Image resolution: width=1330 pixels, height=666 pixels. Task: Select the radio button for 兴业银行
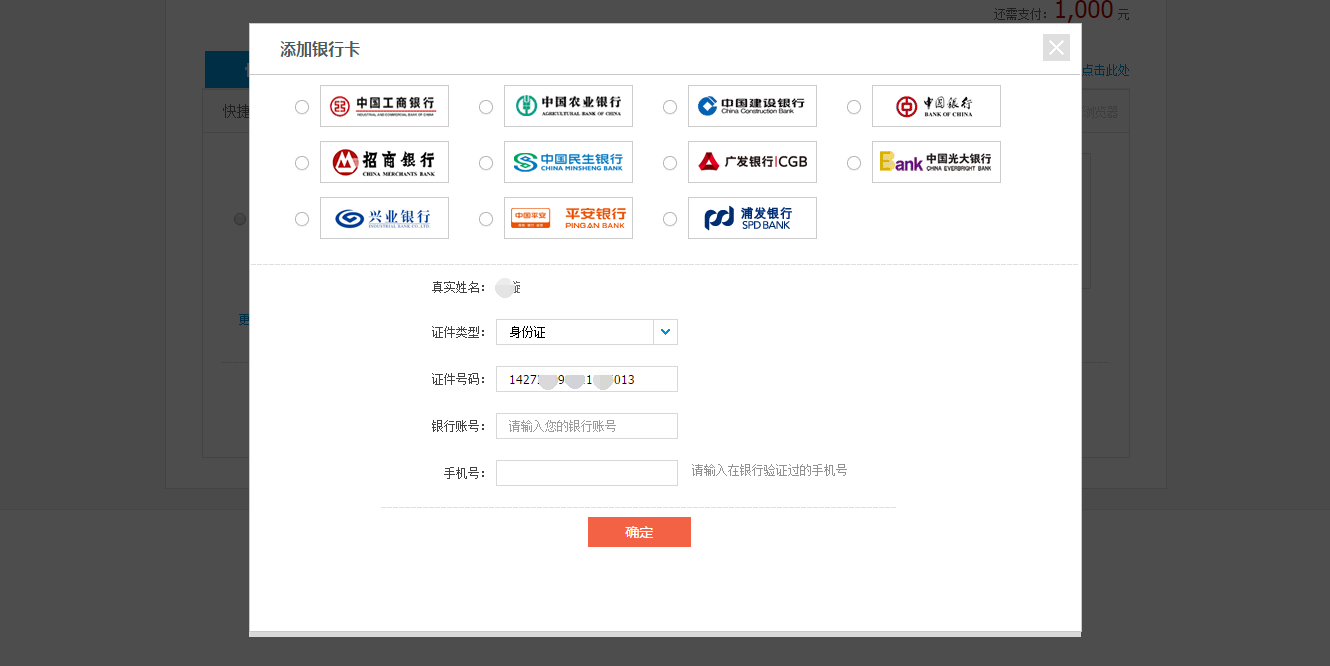tap(301, 218)
